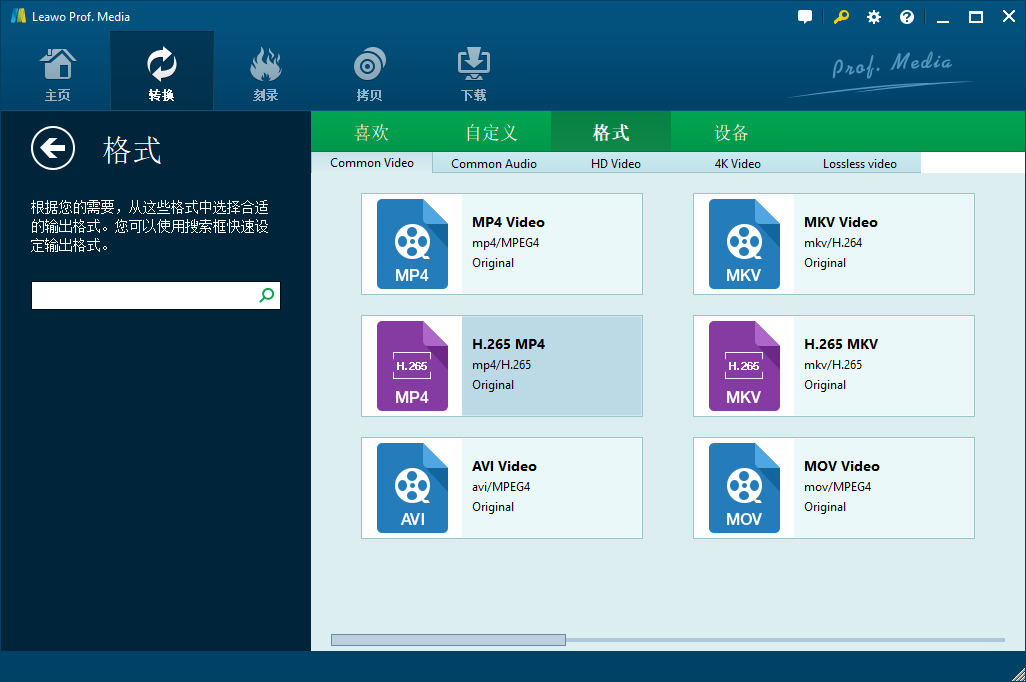This screenshot has height=682, width=1026.
Task: Select the HD Video sub-tab
Action: click(x=616, y=164)
